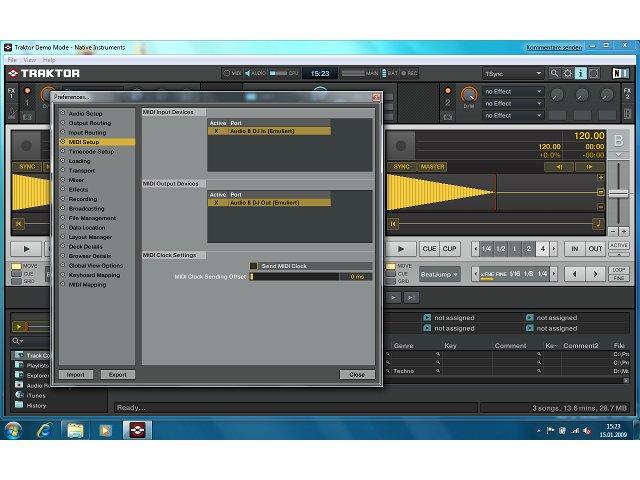The width and height of the screenshot is (640, 480).
Task: Click deck A skip-to-start icon in stripe
Action: [18, 224]
